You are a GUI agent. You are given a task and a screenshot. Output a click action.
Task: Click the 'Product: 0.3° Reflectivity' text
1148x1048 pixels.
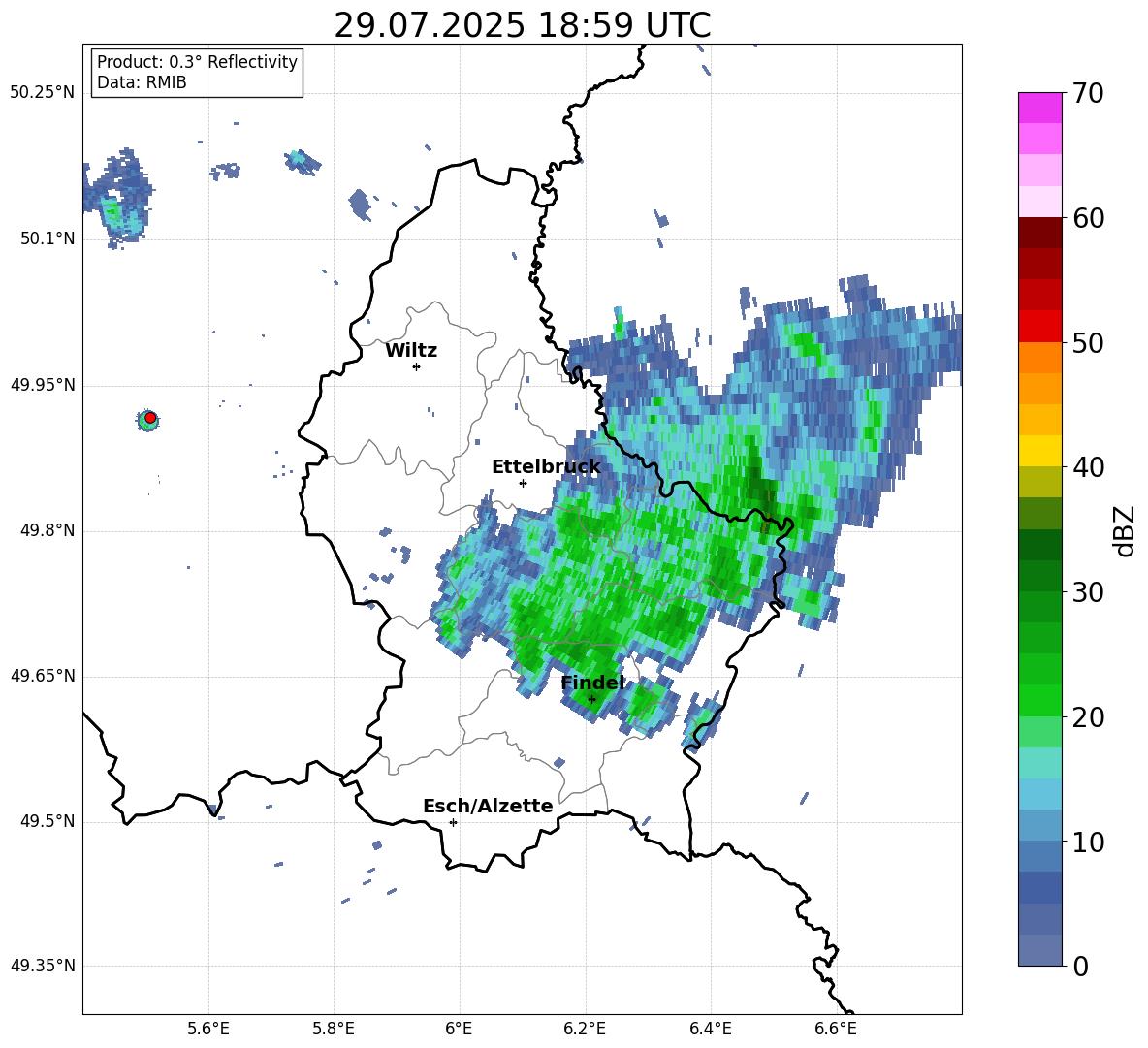[x=197, y=62]
